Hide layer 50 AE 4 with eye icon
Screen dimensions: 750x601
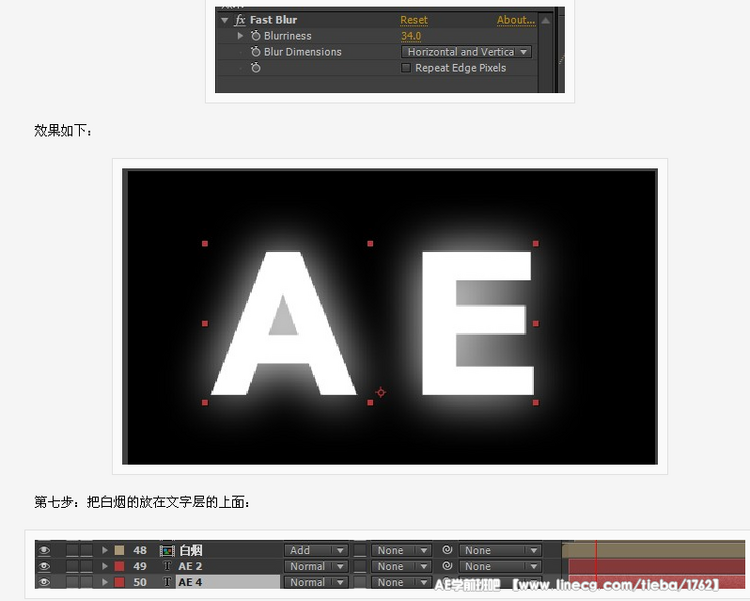(44, 582)
